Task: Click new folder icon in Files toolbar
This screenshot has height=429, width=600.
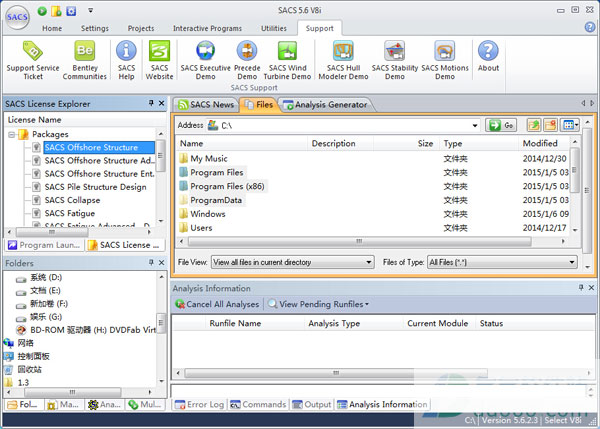Action: click(x=550, y=125)
